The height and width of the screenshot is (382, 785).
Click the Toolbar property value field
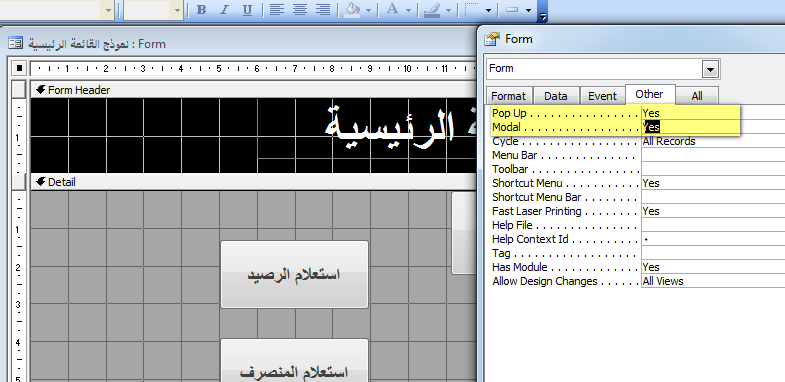tap(713, 169)
